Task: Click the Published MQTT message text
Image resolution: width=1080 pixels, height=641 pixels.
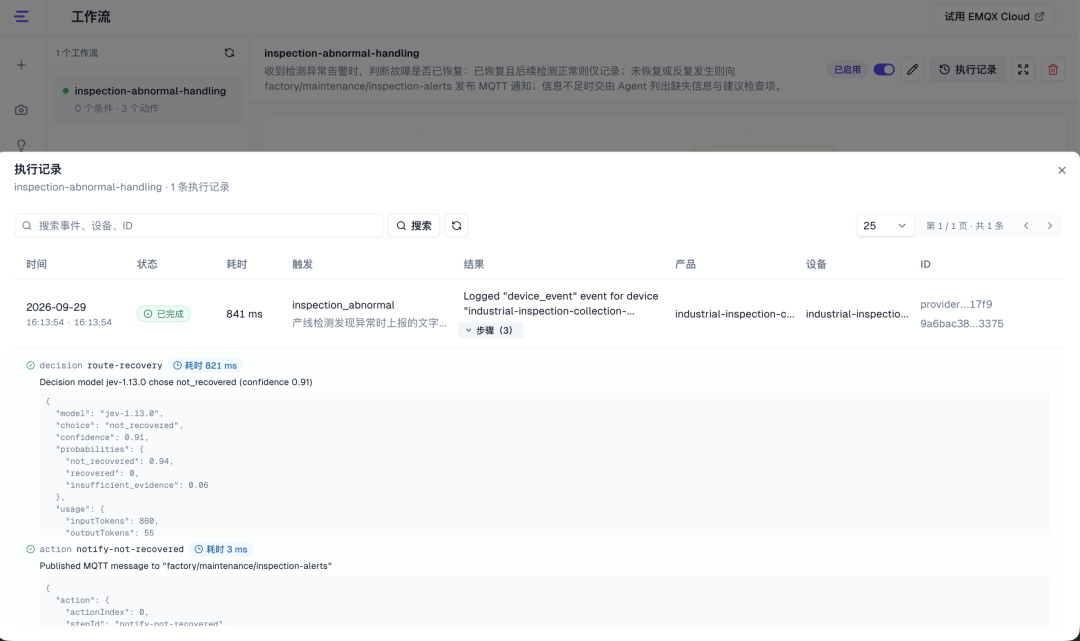Action: pyautogui.click(x=185, y=566)
